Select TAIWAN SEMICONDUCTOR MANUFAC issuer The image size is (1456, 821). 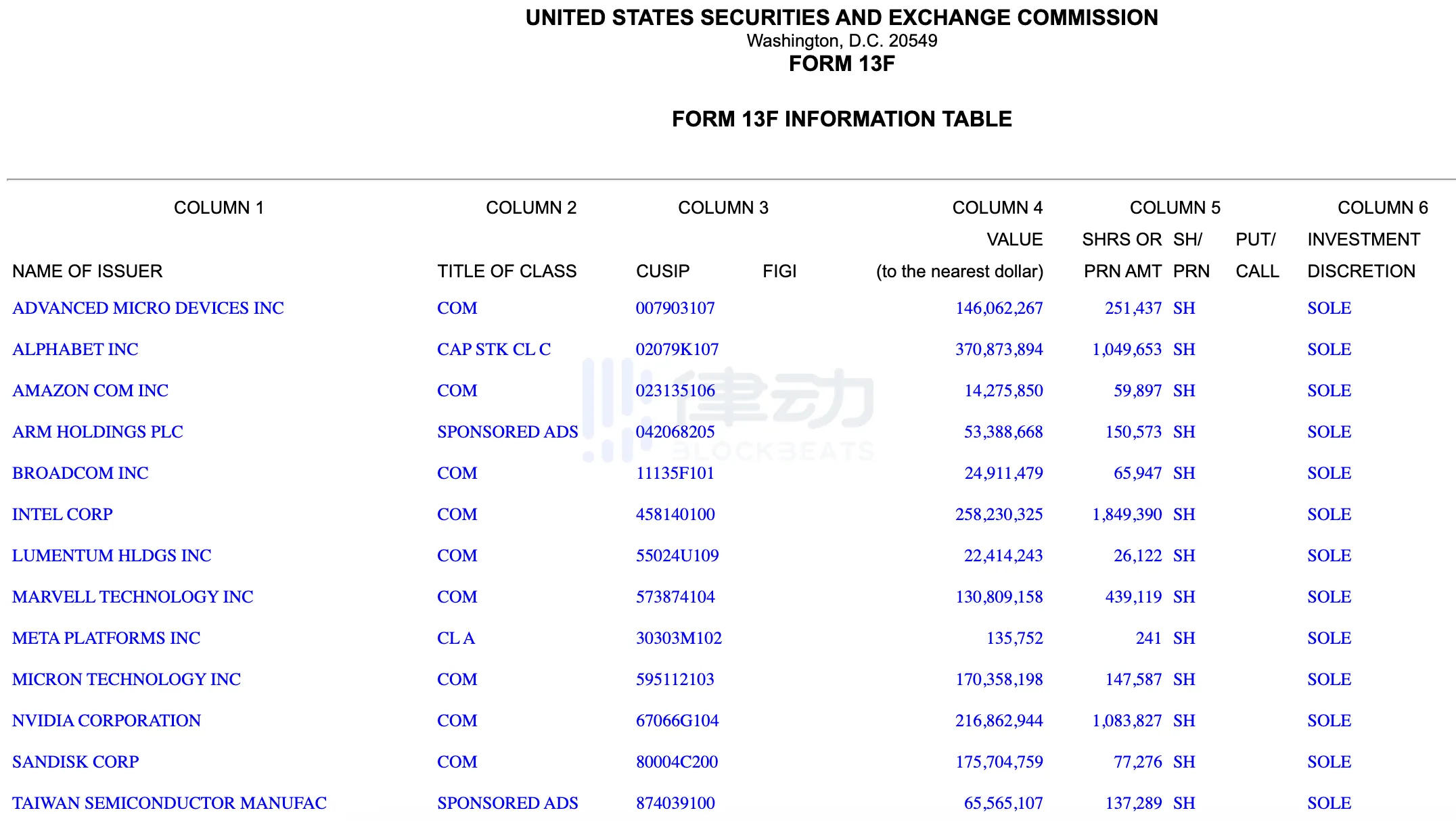click(x=169, y=803)
